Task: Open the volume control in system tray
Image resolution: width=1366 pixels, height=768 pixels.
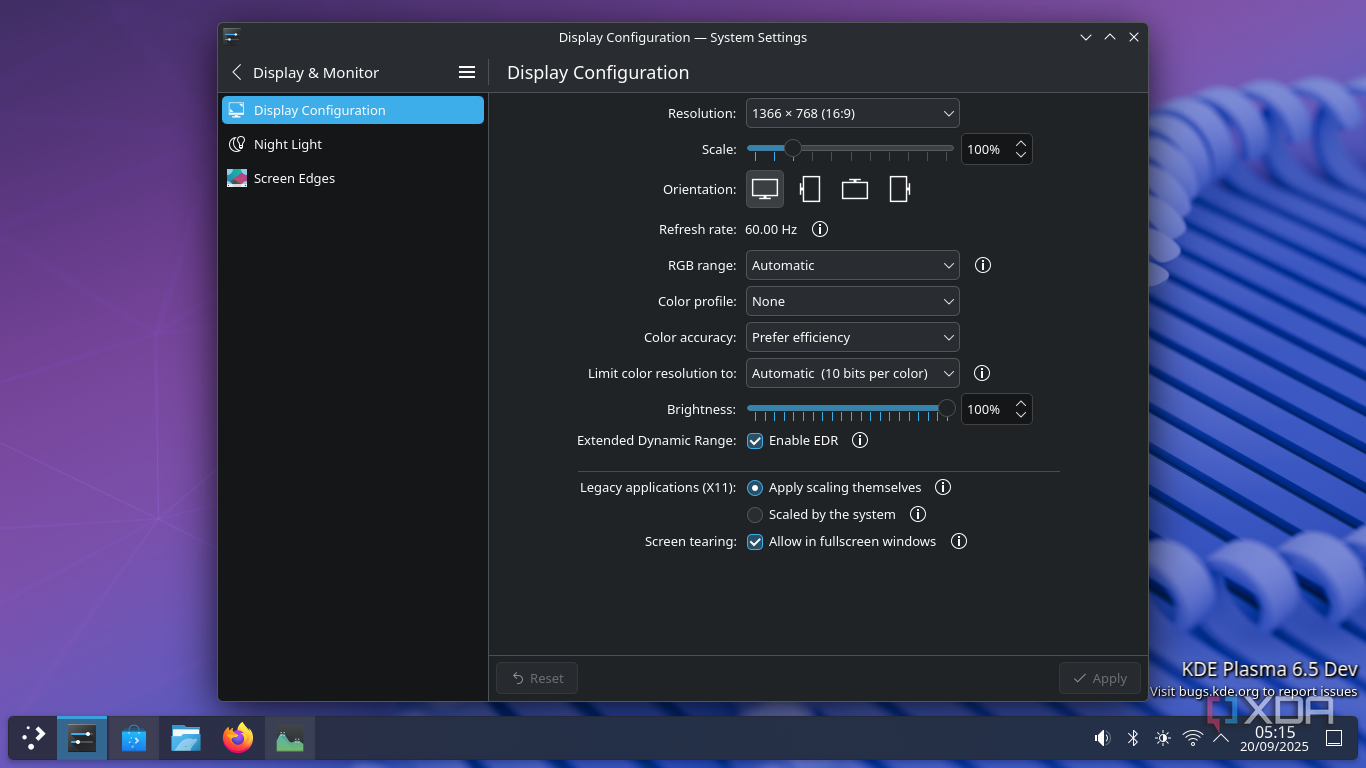Action: tap(1102, 738)
